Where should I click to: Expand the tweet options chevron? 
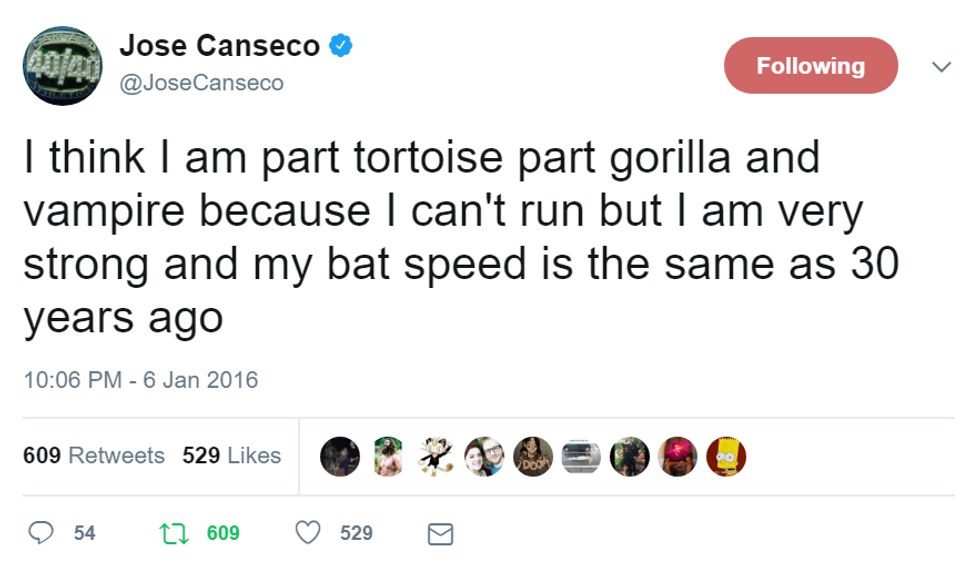(940, 66)
